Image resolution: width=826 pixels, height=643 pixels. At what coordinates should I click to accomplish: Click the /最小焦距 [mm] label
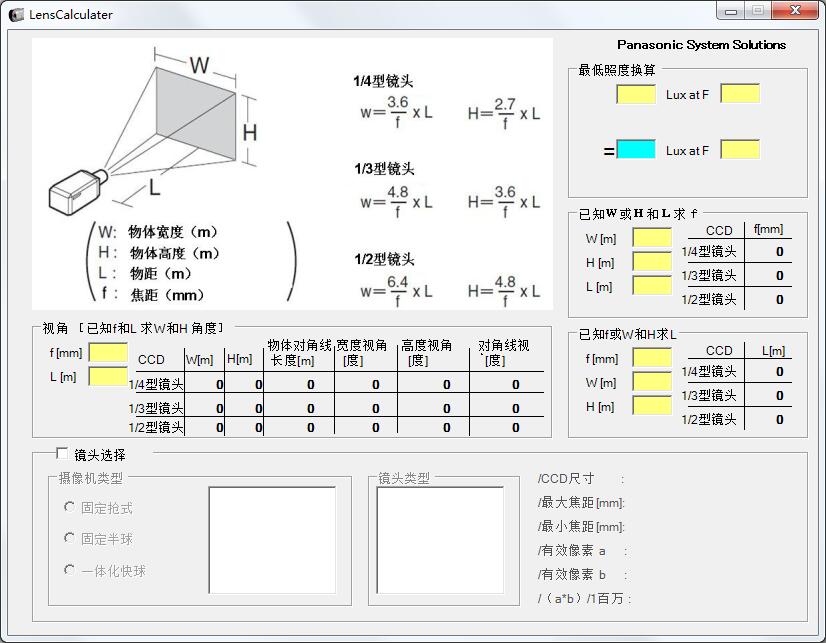[x=581, y=527]
